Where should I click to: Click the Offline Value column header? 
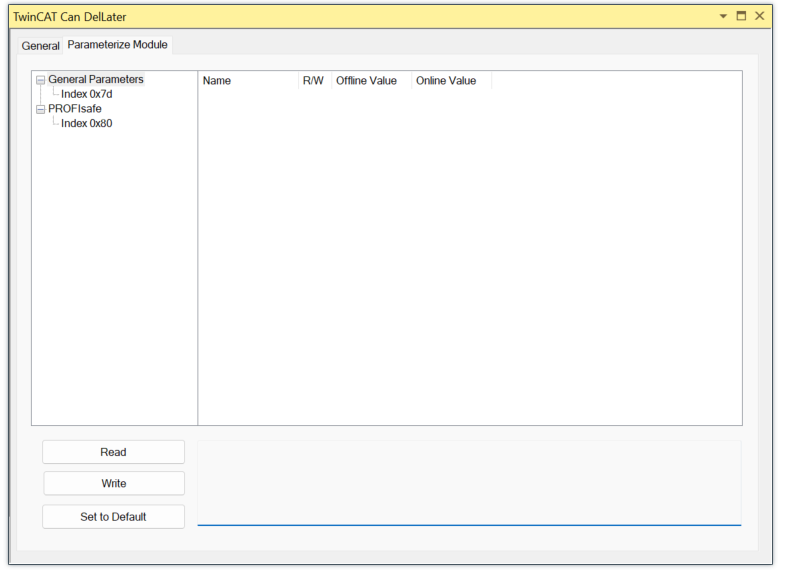(371, 81)
